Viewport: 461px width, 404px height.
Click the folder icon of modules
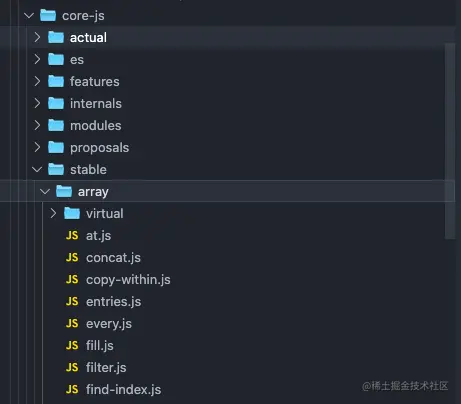(x=56, y=125)
